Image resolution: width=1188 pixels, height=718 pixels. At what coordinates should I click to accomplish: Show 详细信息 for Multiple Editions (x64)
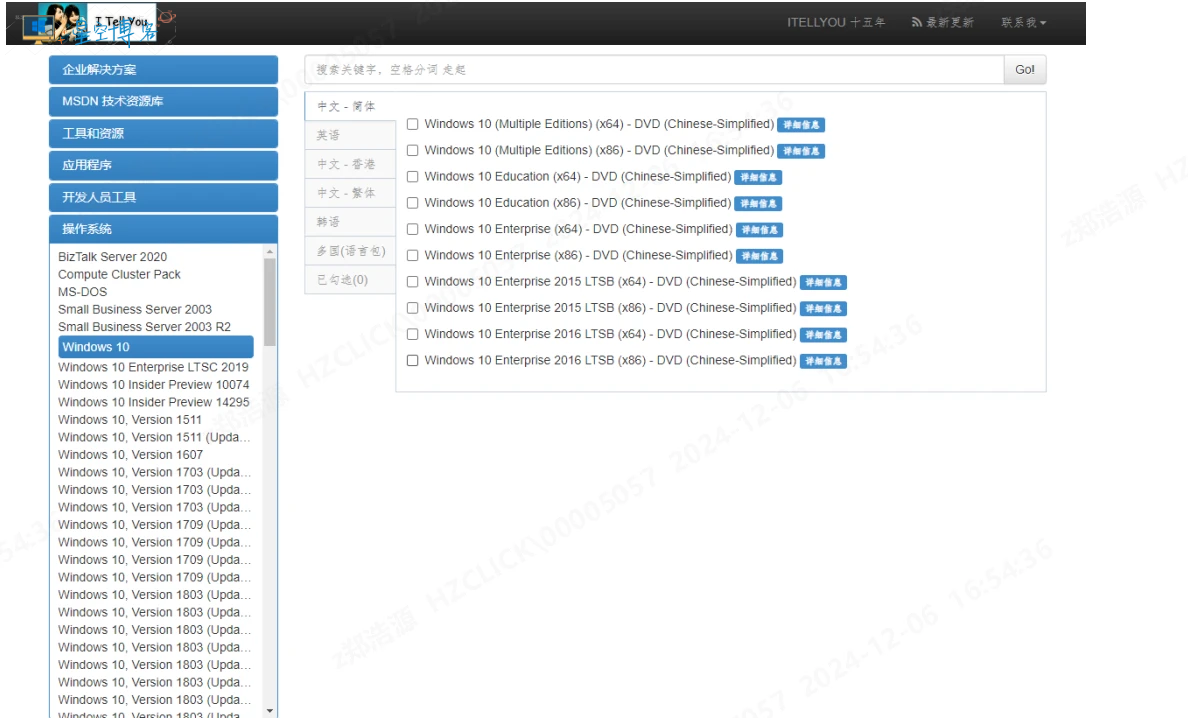pos(801,125)
